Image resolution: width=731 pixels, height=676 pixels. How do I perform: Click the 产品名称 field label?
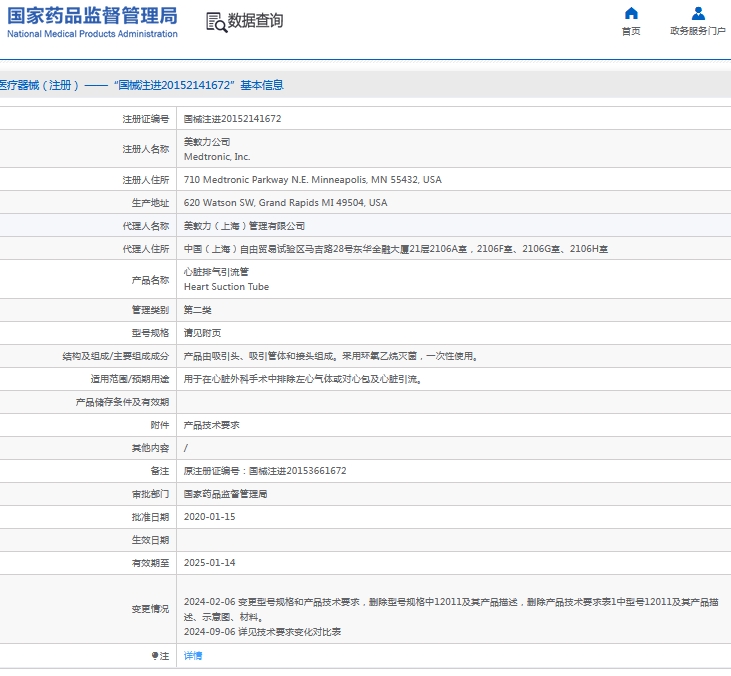(x=150, y=280)
